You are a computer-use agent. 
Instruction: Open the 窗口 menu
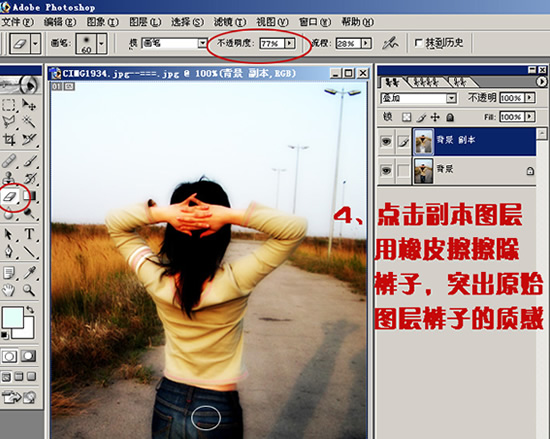315,22
